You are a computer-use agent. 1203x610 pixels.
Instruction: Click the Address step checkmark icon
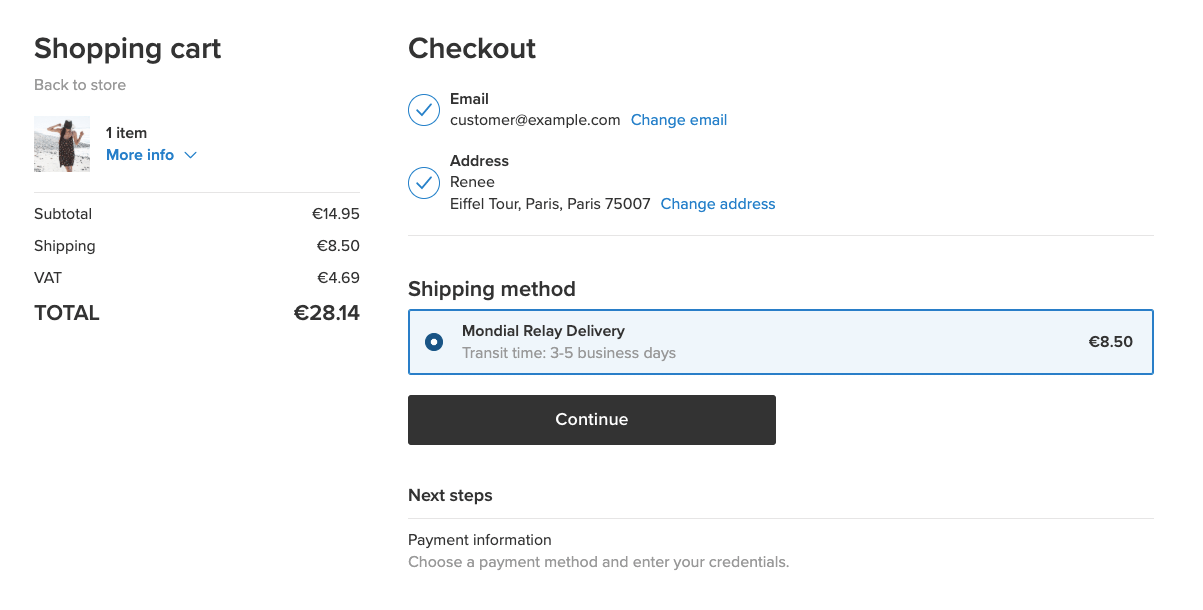pyautogui.click(x=424, y=183)
